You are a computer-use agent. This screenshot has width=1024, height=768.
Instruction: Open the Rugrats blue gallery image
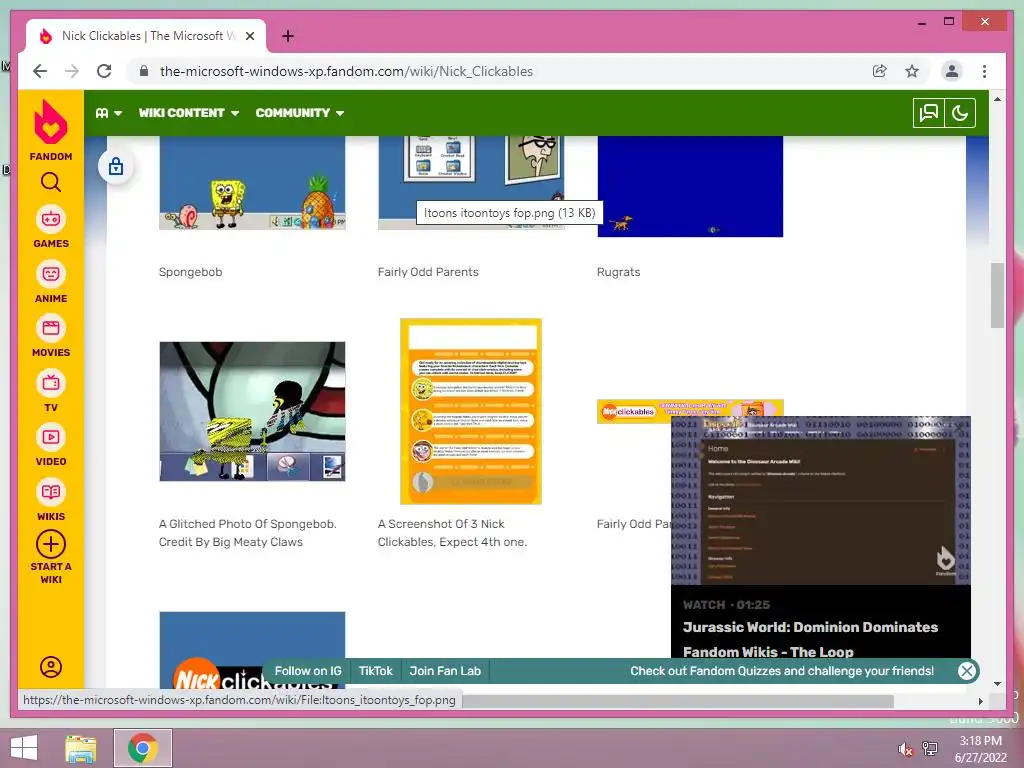(x=690, y=186)
